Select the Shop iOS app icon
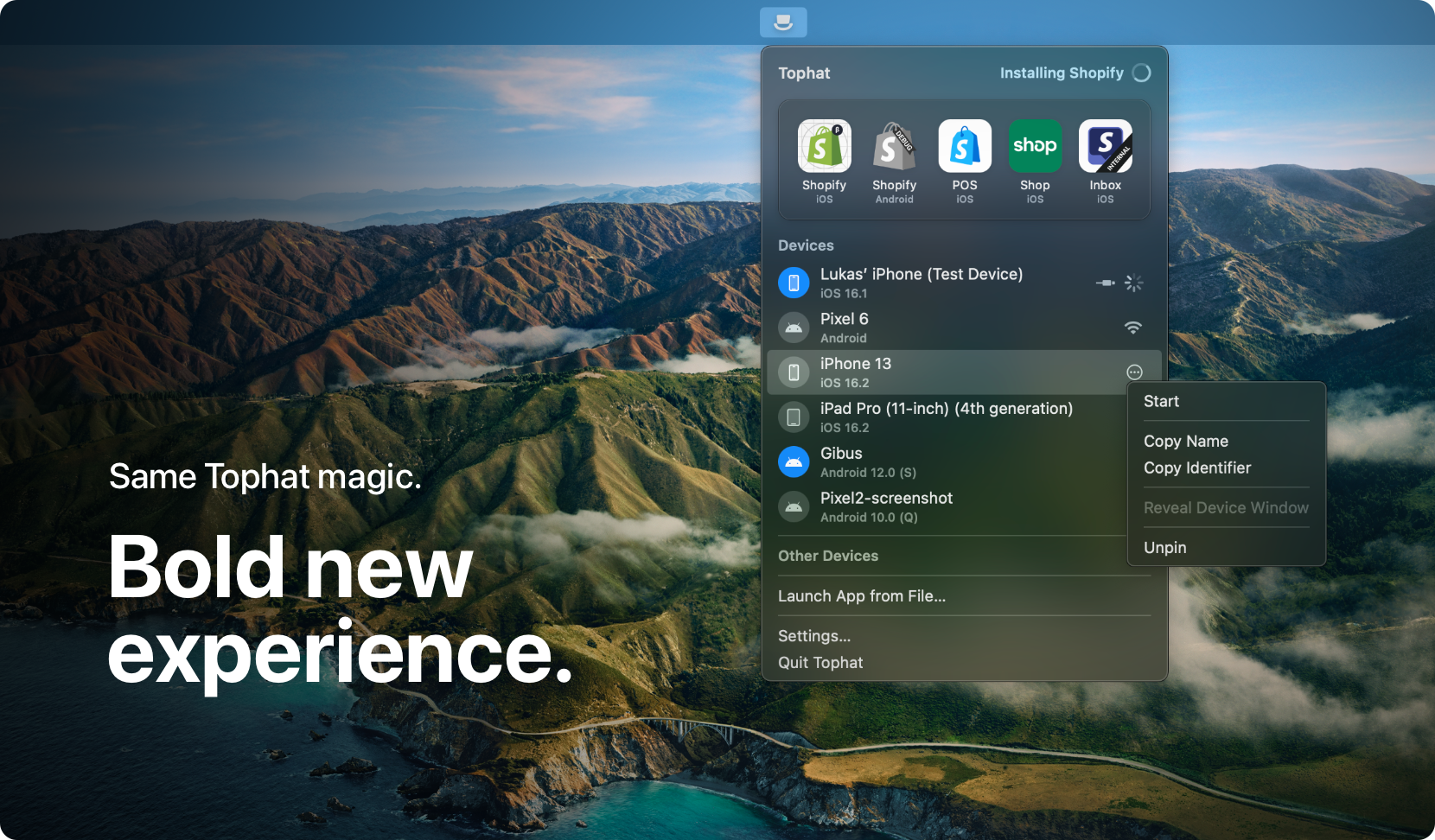 pyautogui.click(x=1035, y=146)
